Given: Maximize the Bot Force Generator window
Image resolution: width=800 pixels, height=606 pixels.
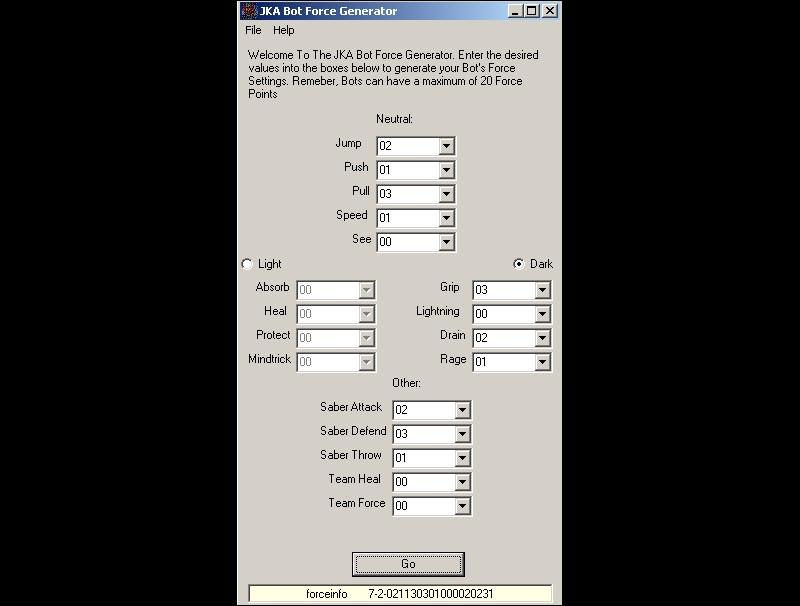Looking at the screenshot, I should [x=532, y=11].
